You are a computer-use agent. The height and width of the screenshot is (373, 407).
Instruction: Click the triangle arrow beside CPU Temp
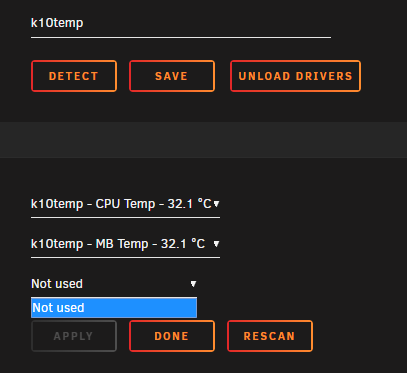[x=216, y=204]
